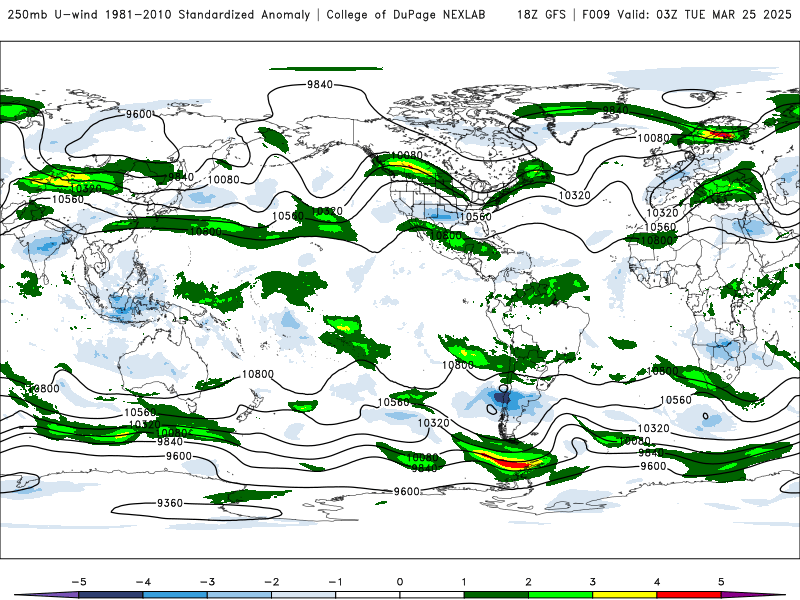800x600 pixels.
Task: Click the yellow 3 to 4 colorbar segment
Action: pyautogui.click(x=624, y=595)
